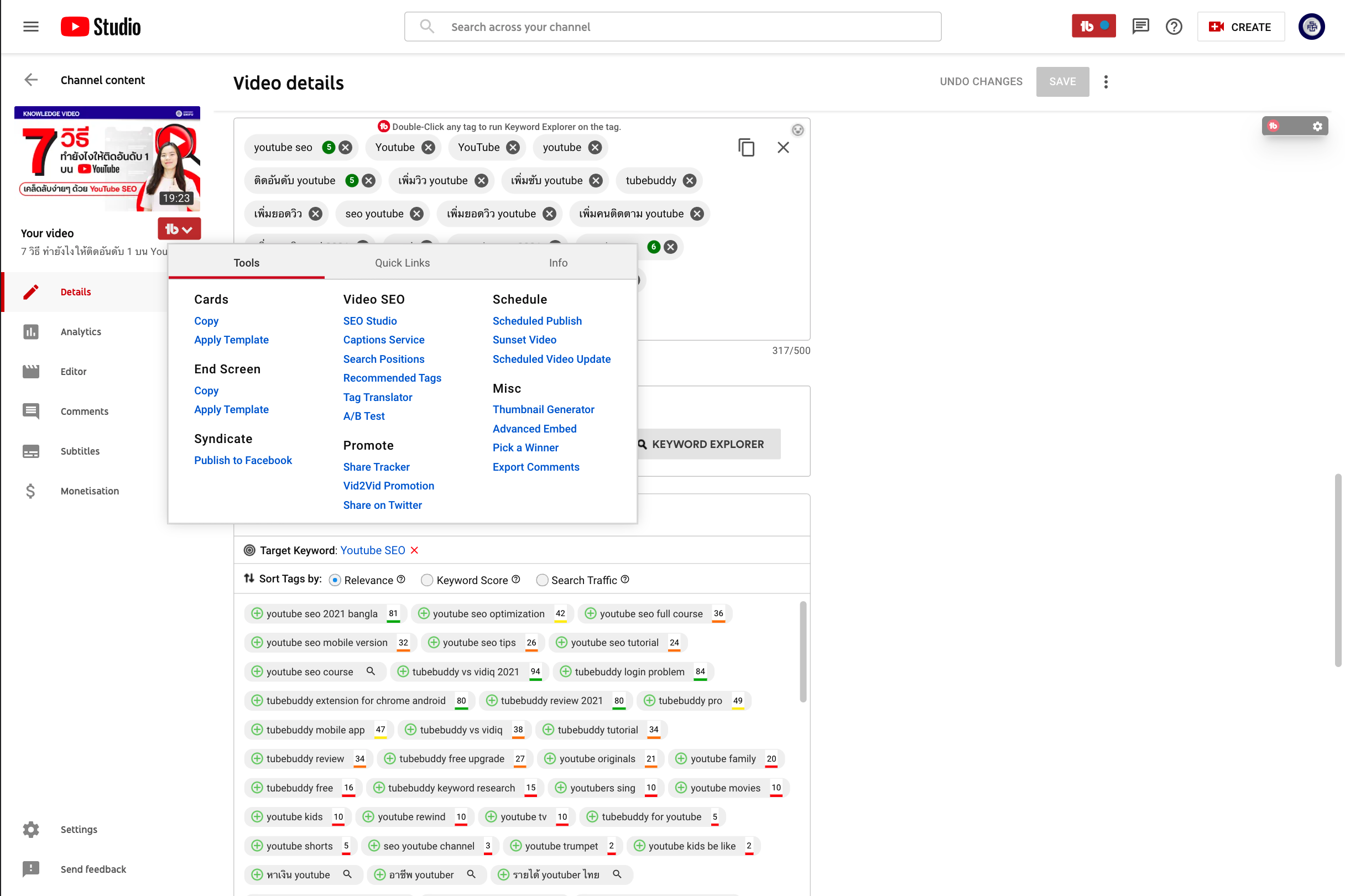The width and height of the screenshot is (1345, 896).
Task: Add 'youtube shorts' suggested tag
Action: pyautogui.click(x=257, y=845)
